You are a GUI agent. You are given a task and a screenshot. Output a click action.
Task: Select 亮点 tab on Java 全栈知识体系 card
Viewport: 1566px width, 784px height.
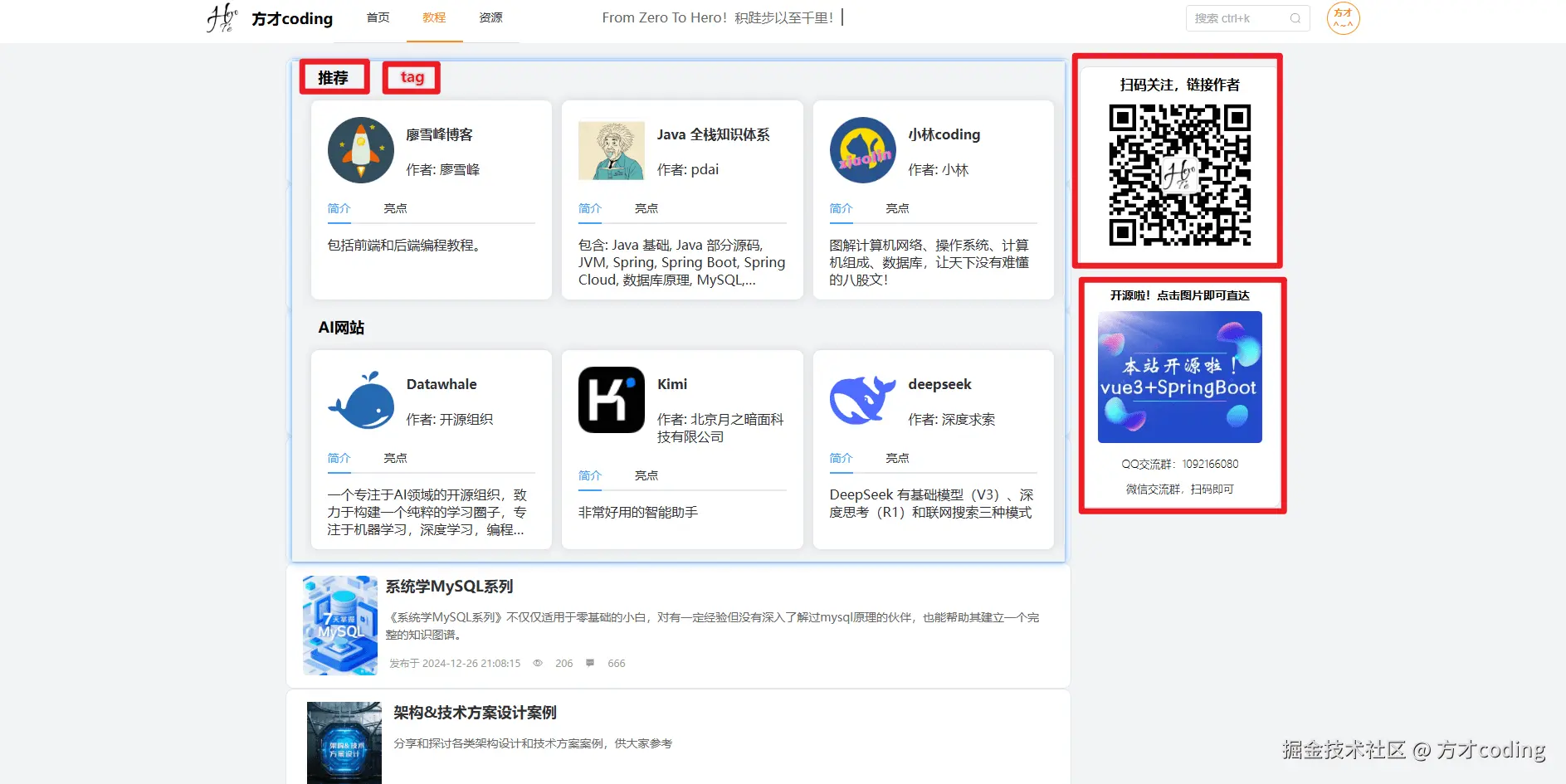646,208
